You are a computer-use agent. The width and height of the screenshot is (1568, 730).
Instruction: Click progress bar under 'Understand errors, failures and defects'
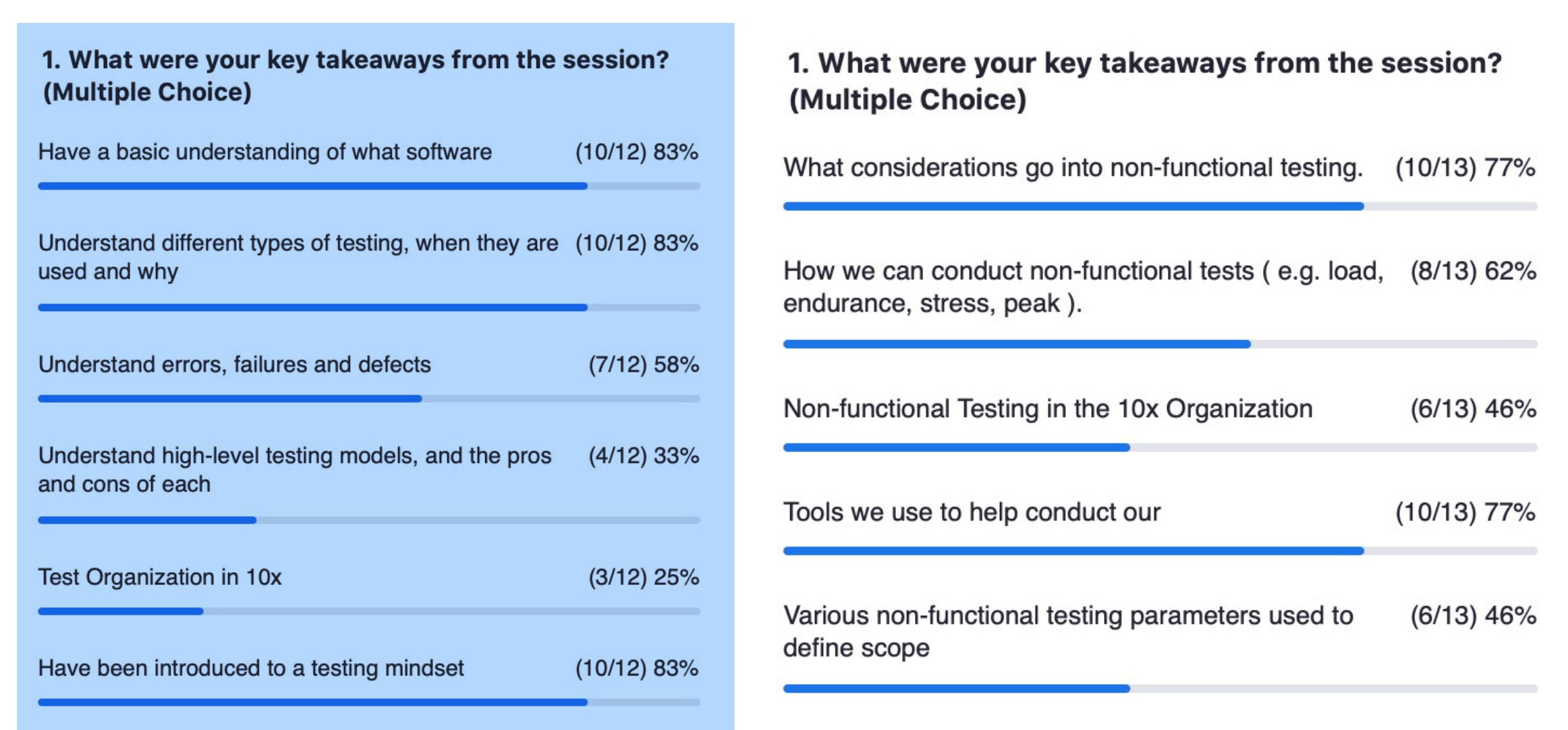[369, 399]
